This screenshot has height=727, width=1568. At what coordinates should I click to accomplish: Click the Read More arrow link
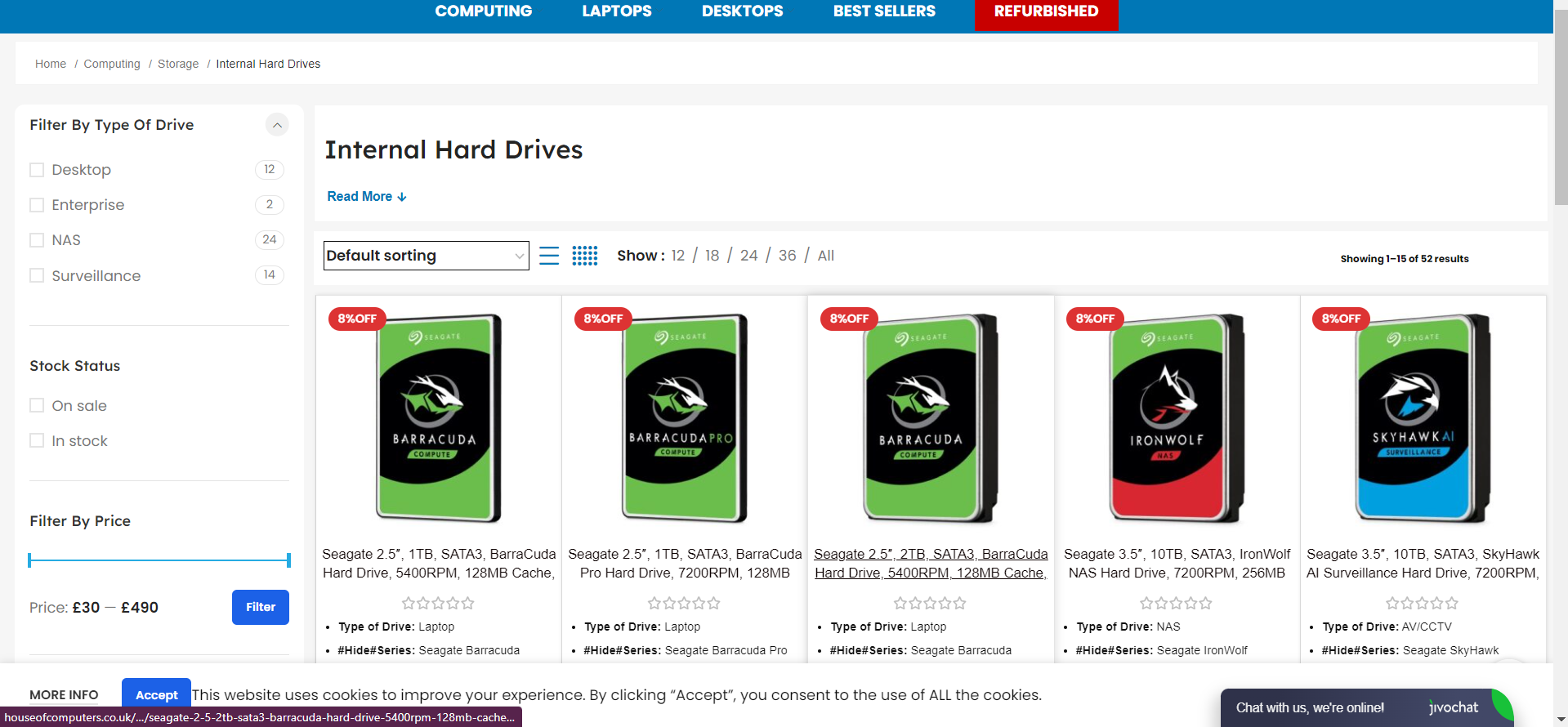(x=367, y=197)
